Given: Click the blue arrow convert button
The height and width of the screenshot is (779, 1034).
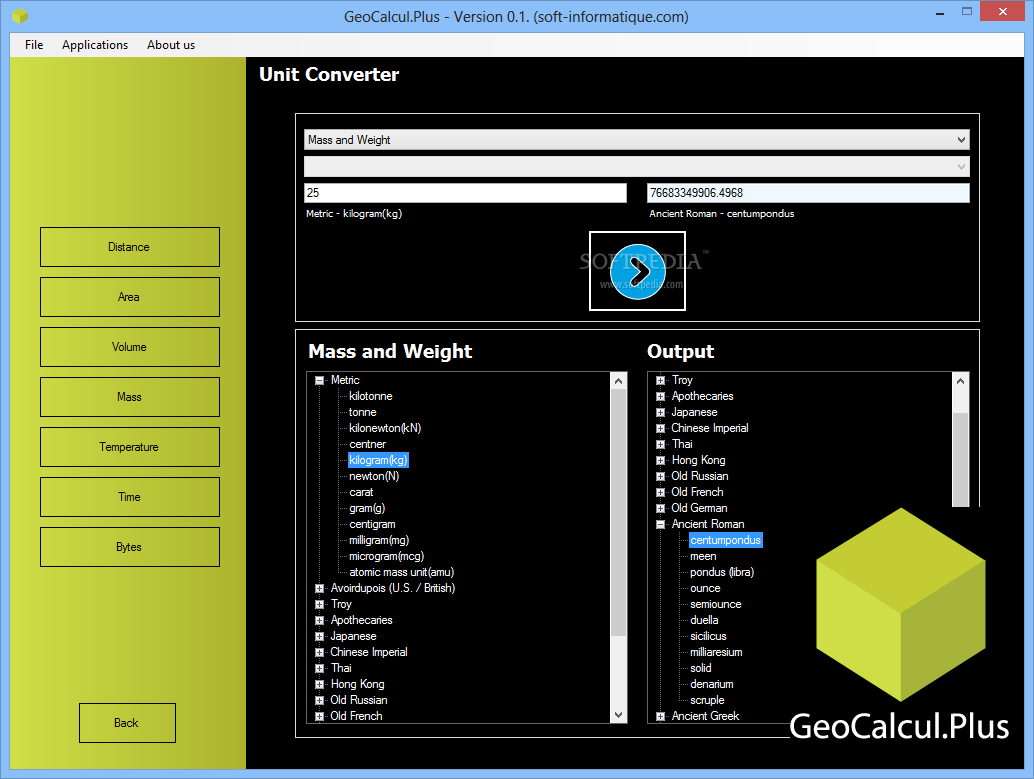Looking at the screenshot, I should (x=637, y=271).
